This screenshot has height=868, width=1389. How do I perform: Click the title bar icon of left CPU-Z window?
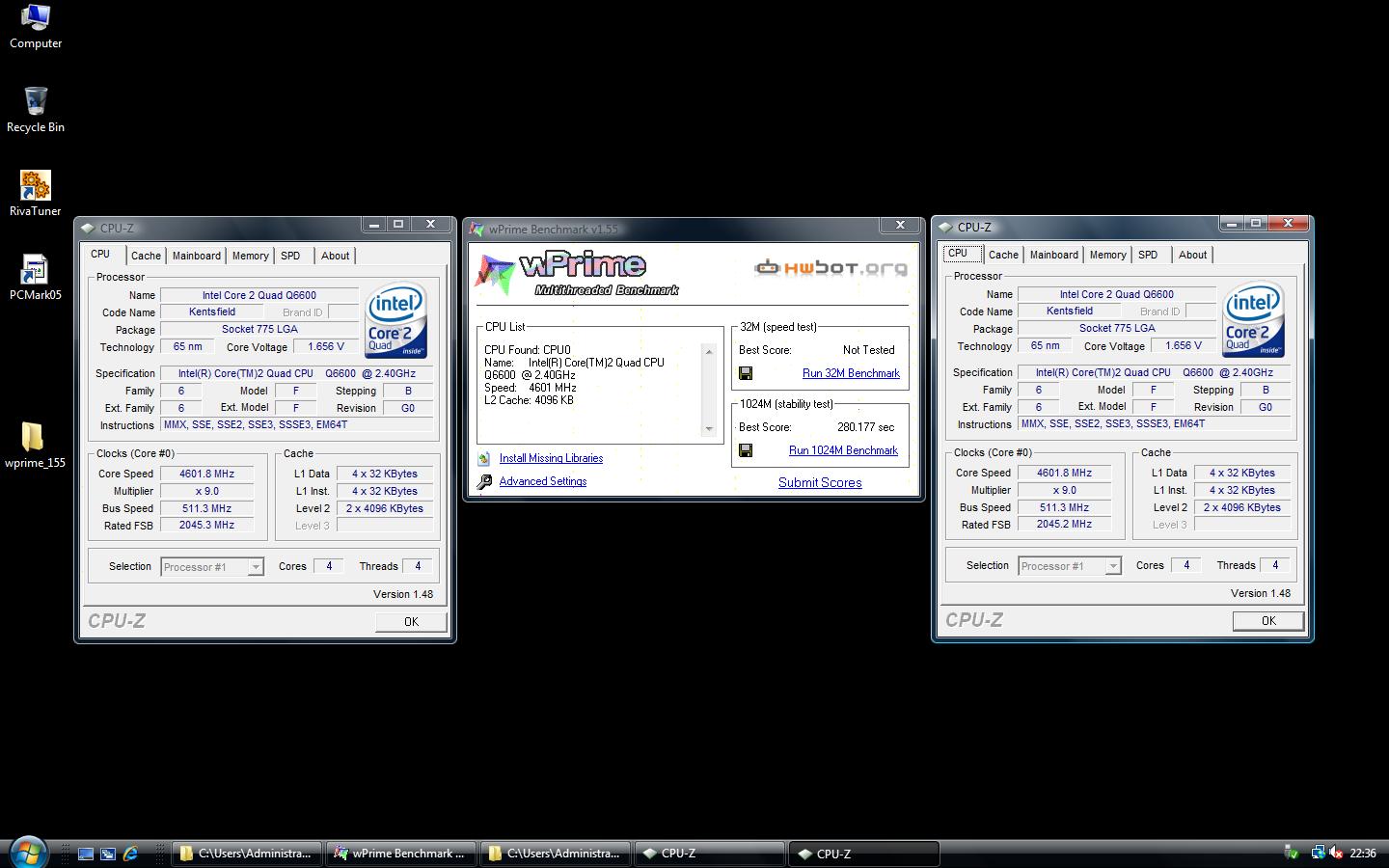pyautogui.click(x=88, y=229)
